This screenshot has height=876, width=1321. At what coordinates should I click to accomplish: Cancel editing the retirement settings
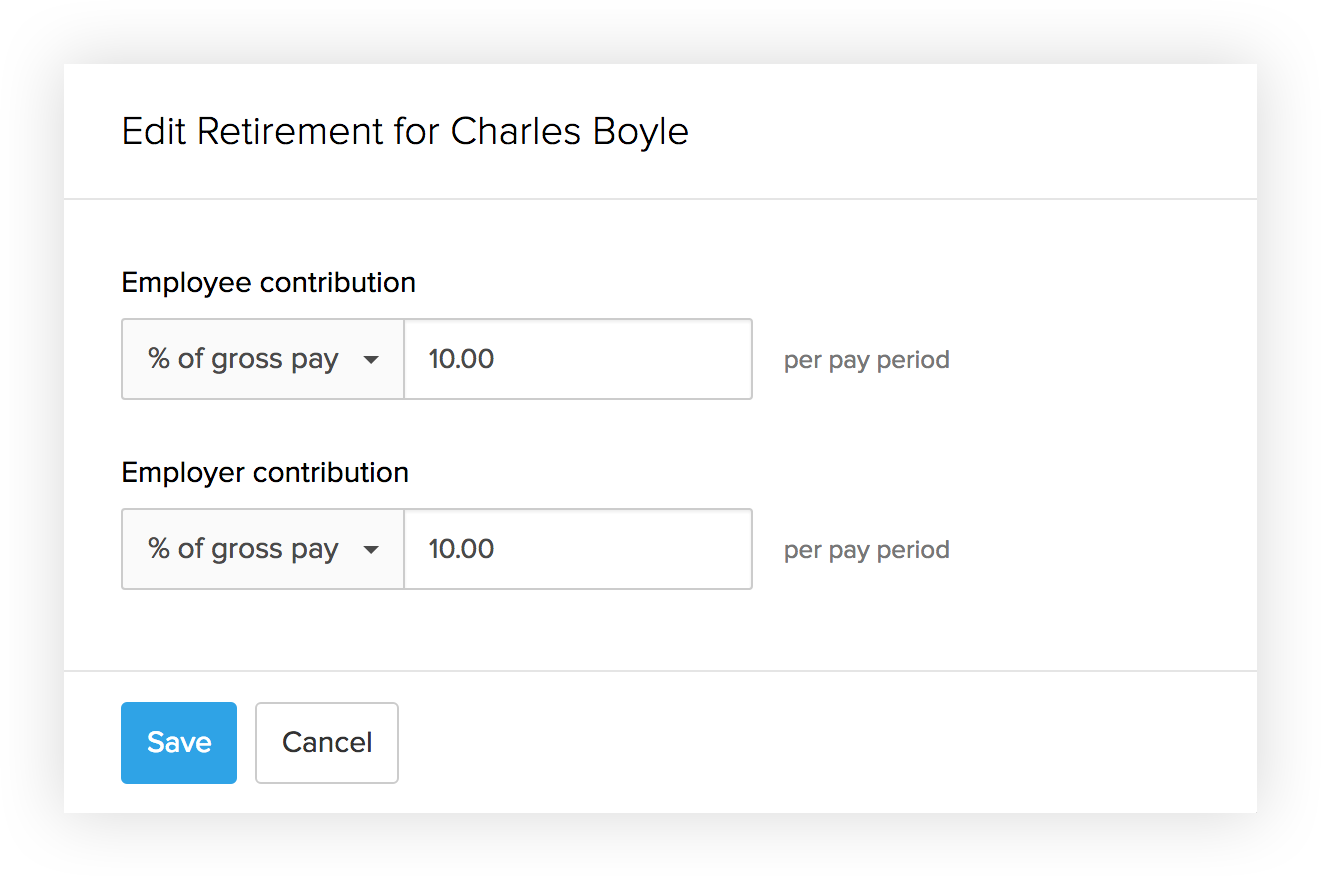click(327, 742)
